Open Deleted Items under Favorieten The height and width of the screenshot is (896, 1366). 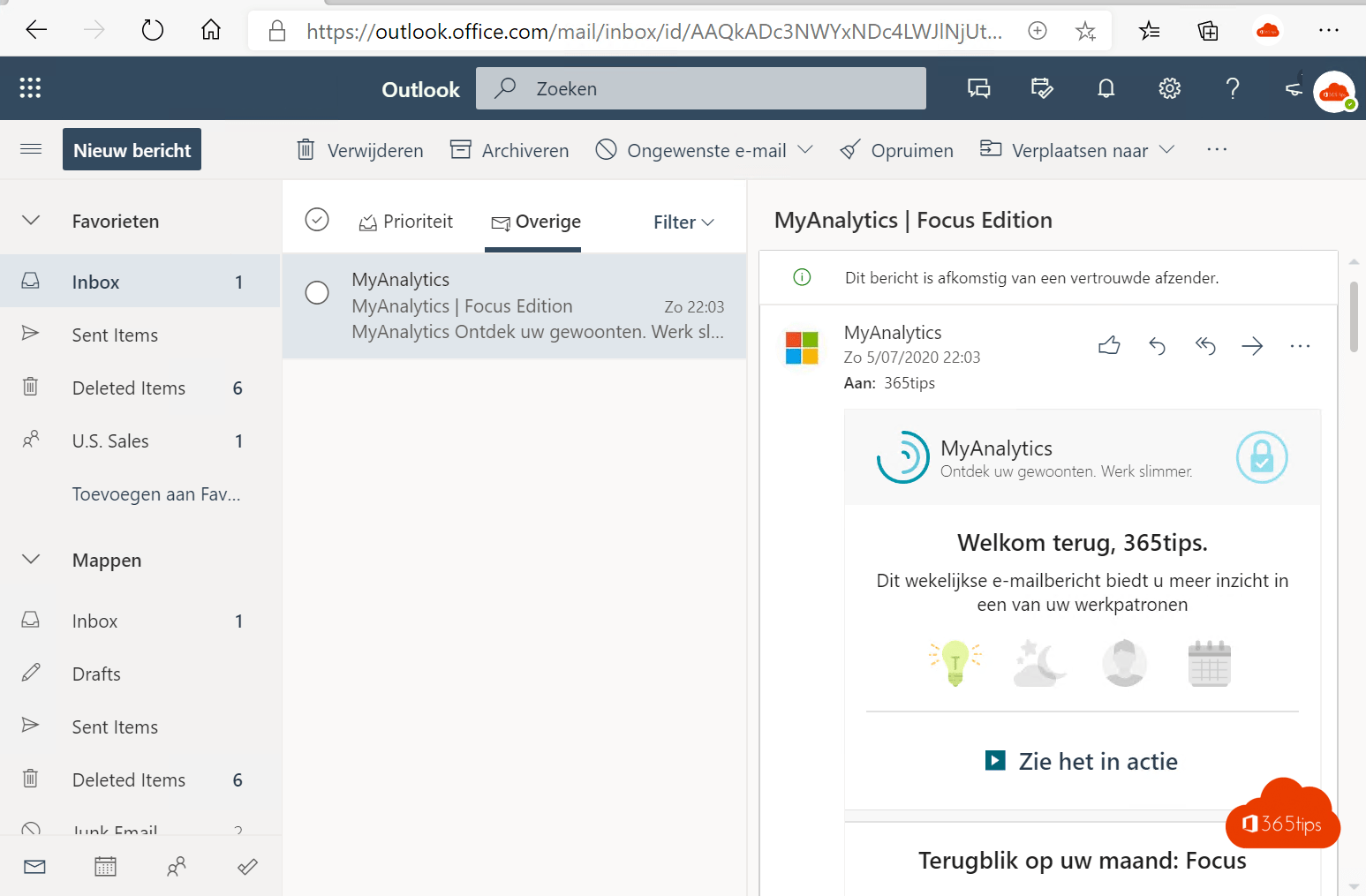(x=140, y=388)
